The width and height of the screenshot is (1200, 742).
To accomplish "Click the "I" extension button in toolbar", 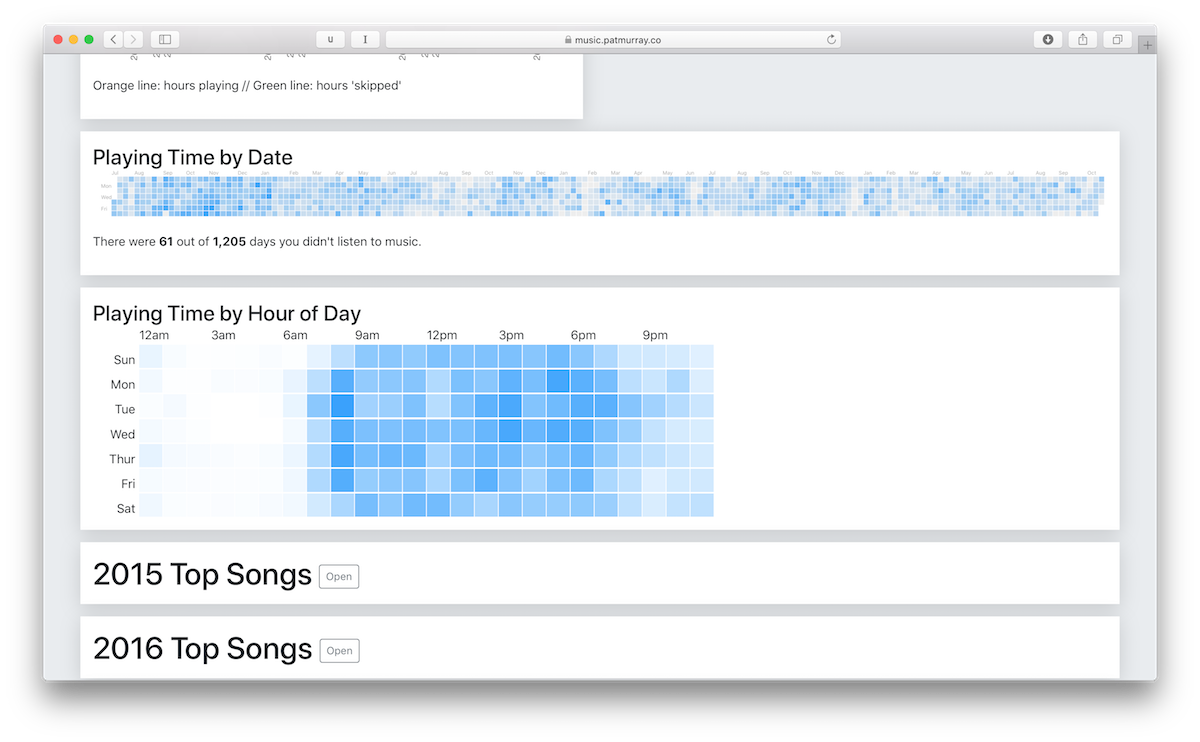I will (365, 38).
